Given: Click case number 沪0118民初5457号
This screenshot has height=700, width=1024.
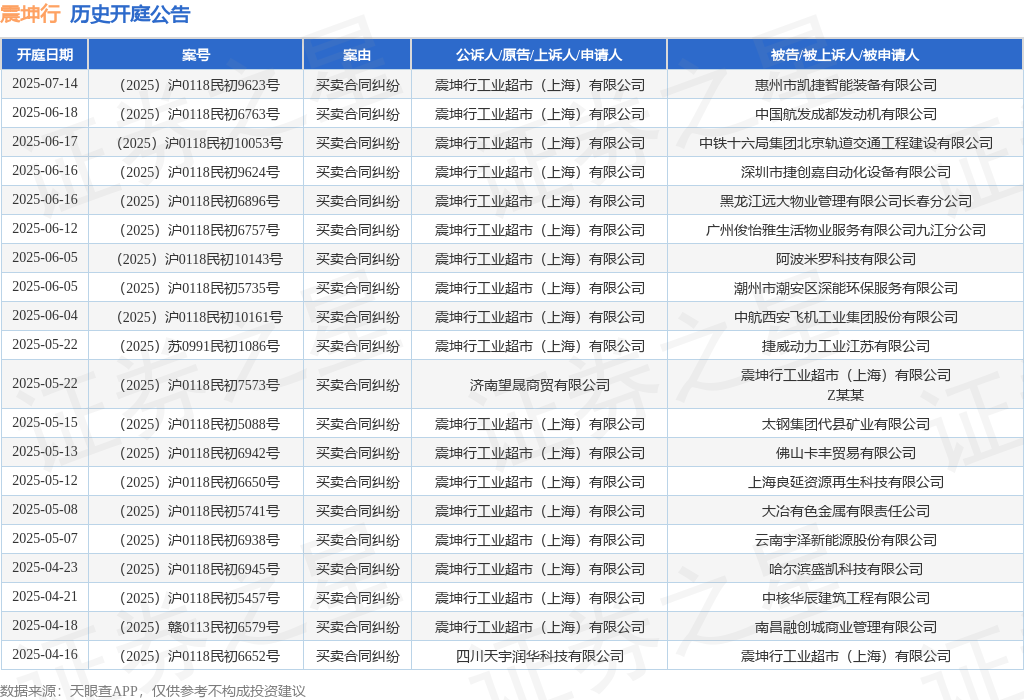Looking at the screenshot, I should pos(196,598).
